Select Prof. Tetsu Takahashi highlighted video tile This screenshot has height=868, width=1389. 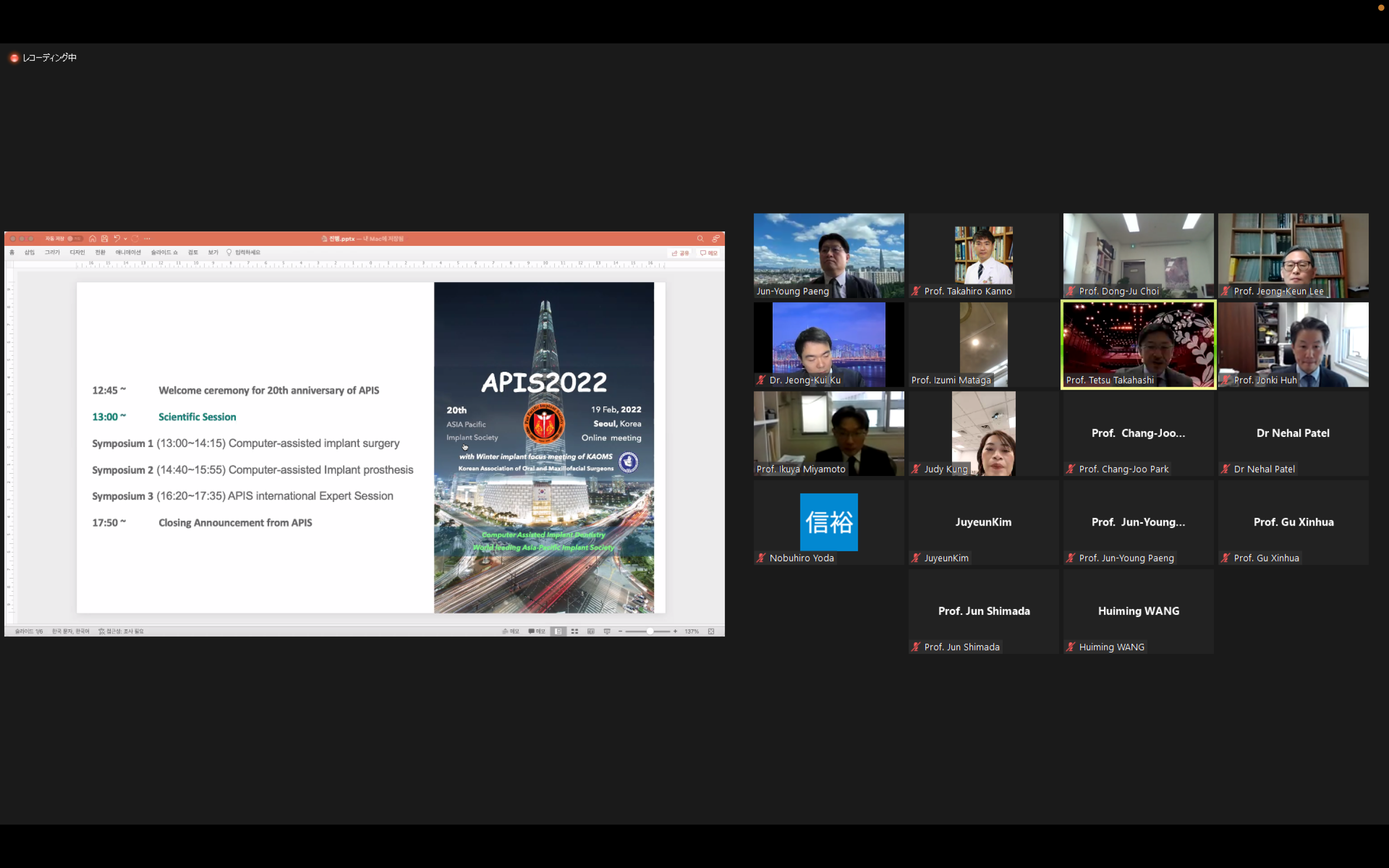(x=1138, y=344)
